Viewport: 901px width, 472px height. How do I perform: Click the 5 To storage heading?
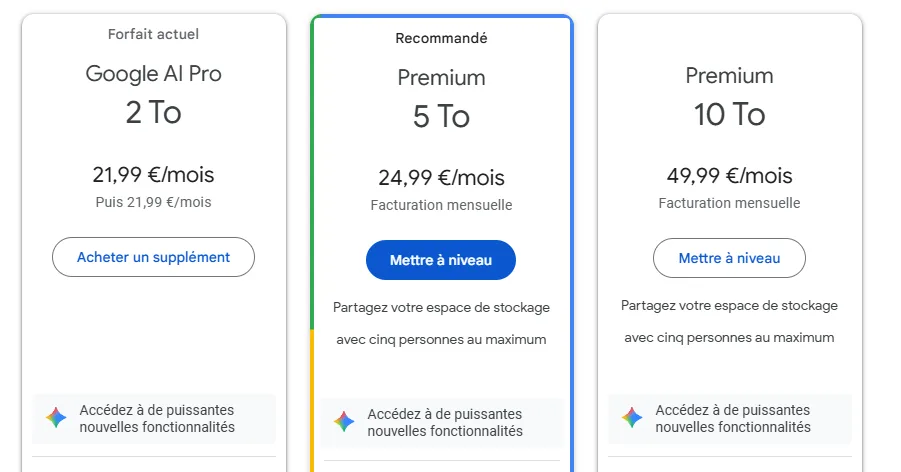[441, 117]
